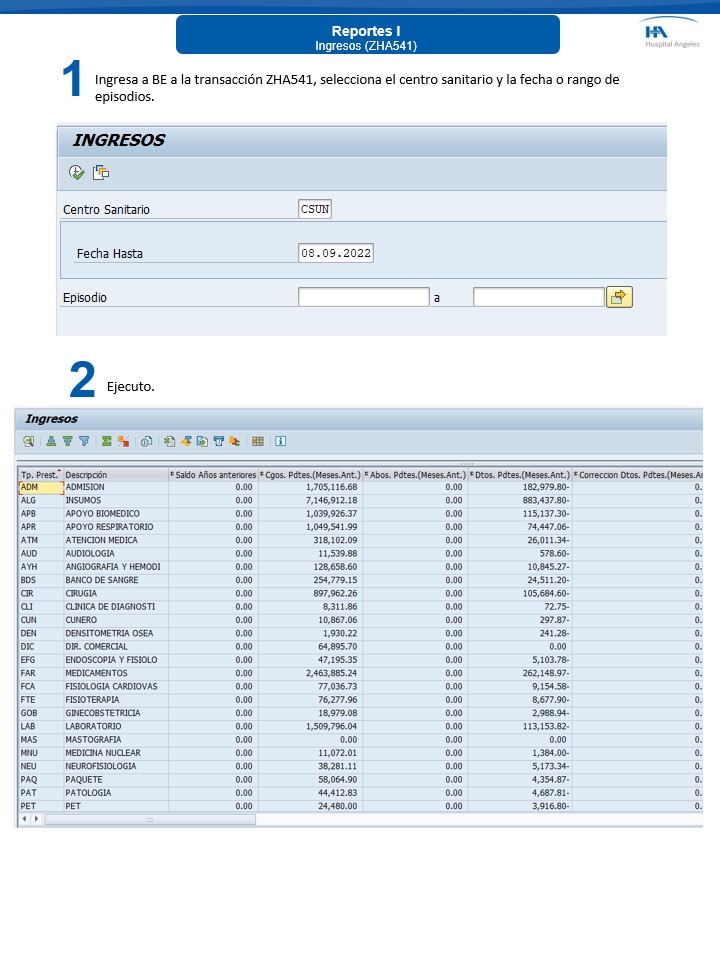Click the Tp. Prest. column header
Viewport: 720px width, 960px height.
pyautogui.click(x=40, y=474)
